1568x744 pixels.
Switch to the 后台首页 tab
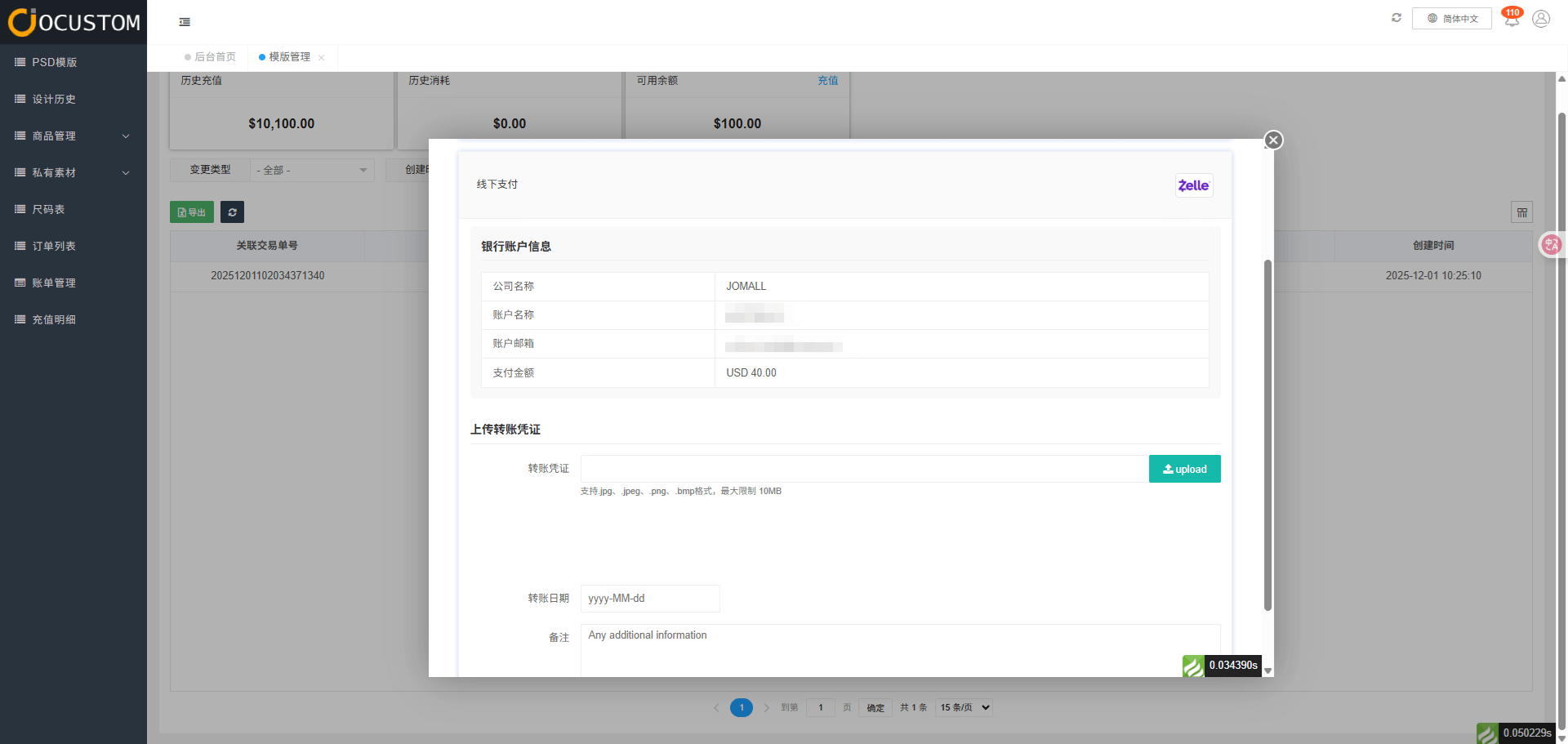click(x=214, y=57)
